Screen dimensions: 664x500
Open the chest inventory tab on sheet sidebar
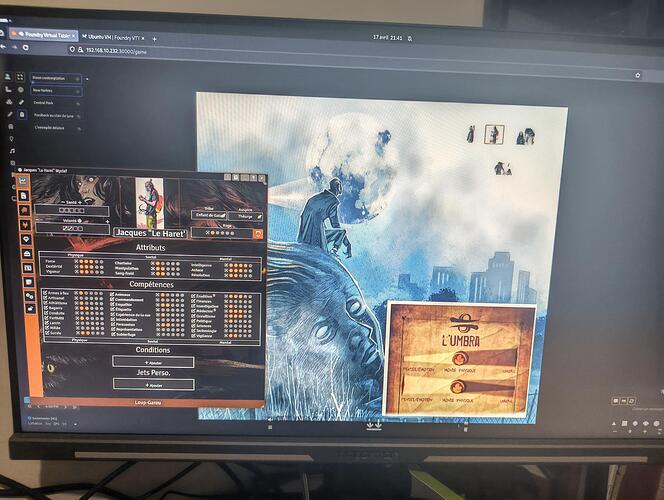click(27, 254)
